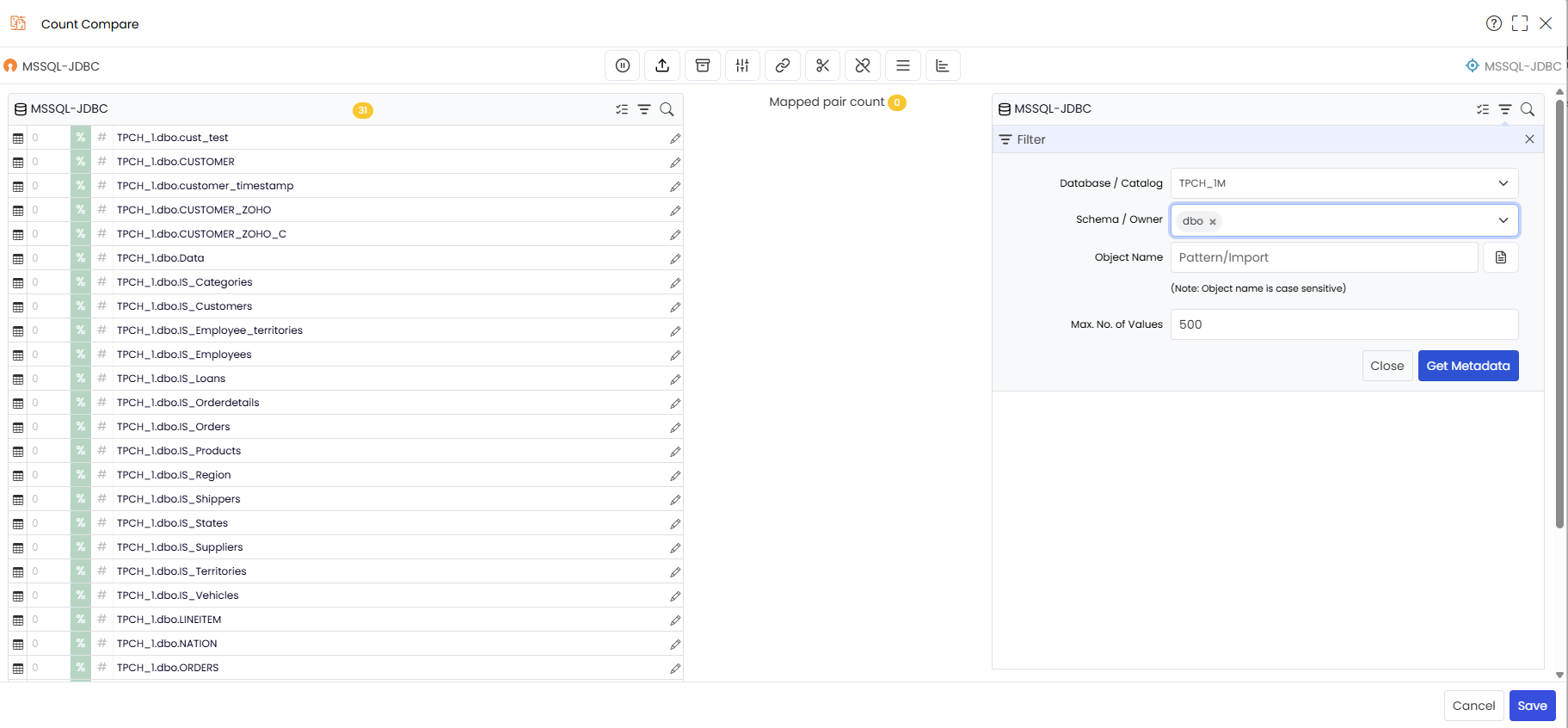Click table icon for TPCH_1.dbo.IS_Orders row
The width and height of the screenshot is (1568, 728).
click(x=18, y=427)
